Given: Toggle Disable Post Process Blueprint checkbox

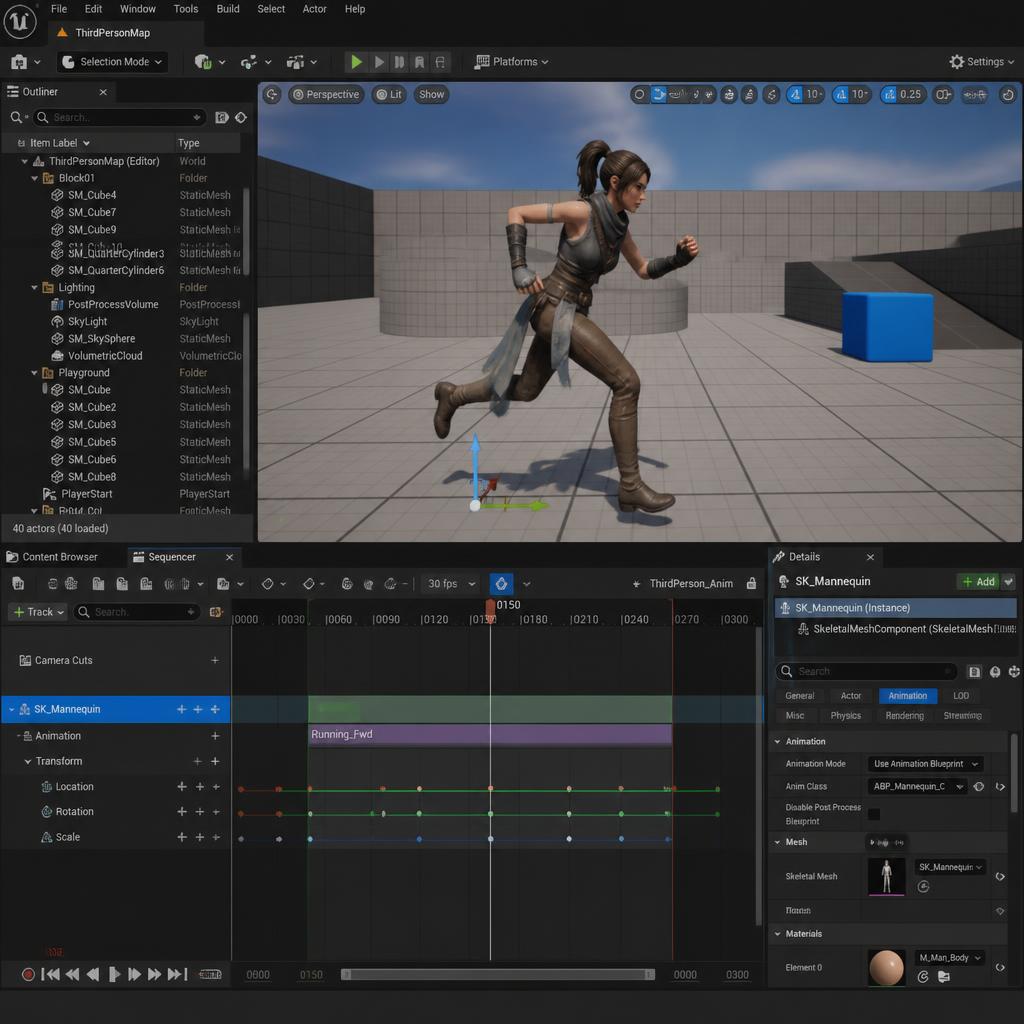Looking at the screenshot, I should pyautogui.click(x=874, y=814).
